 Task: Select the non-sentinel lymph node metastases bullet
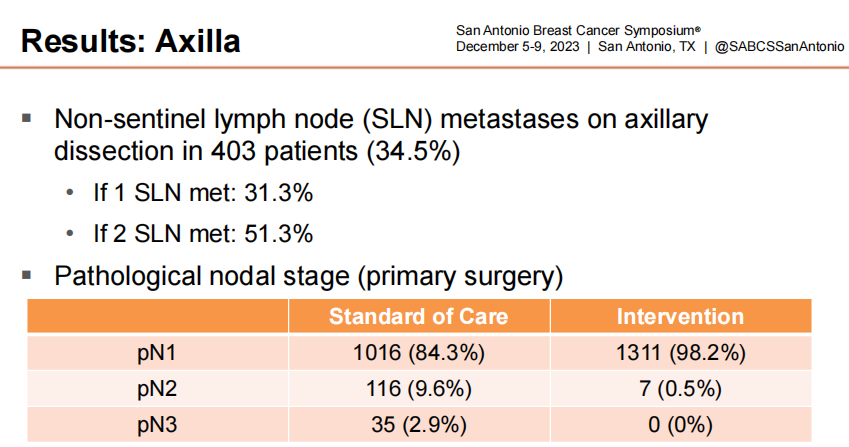click(x=380, y=136)
